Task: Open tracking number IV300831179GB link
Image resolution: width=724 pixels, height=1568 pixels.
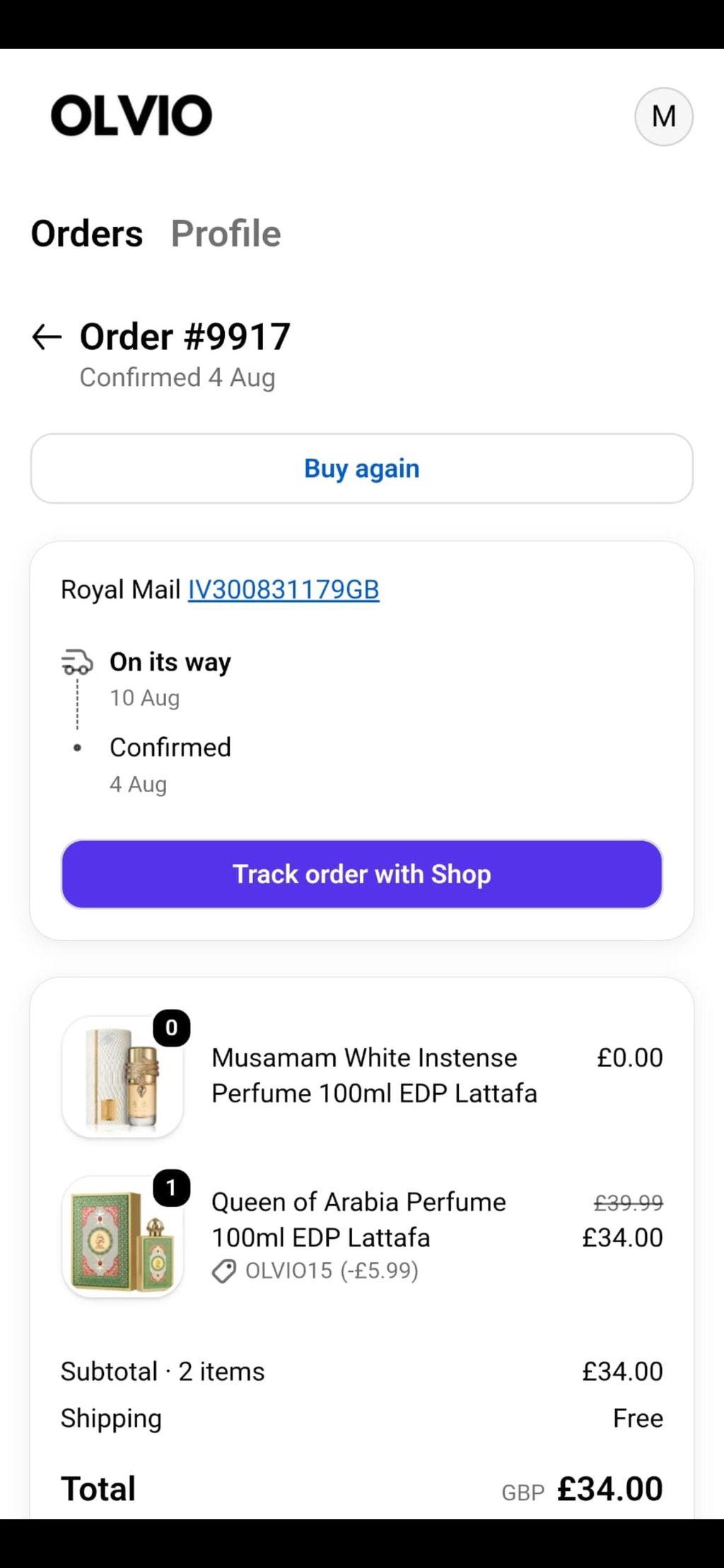Action: [284, 589]
